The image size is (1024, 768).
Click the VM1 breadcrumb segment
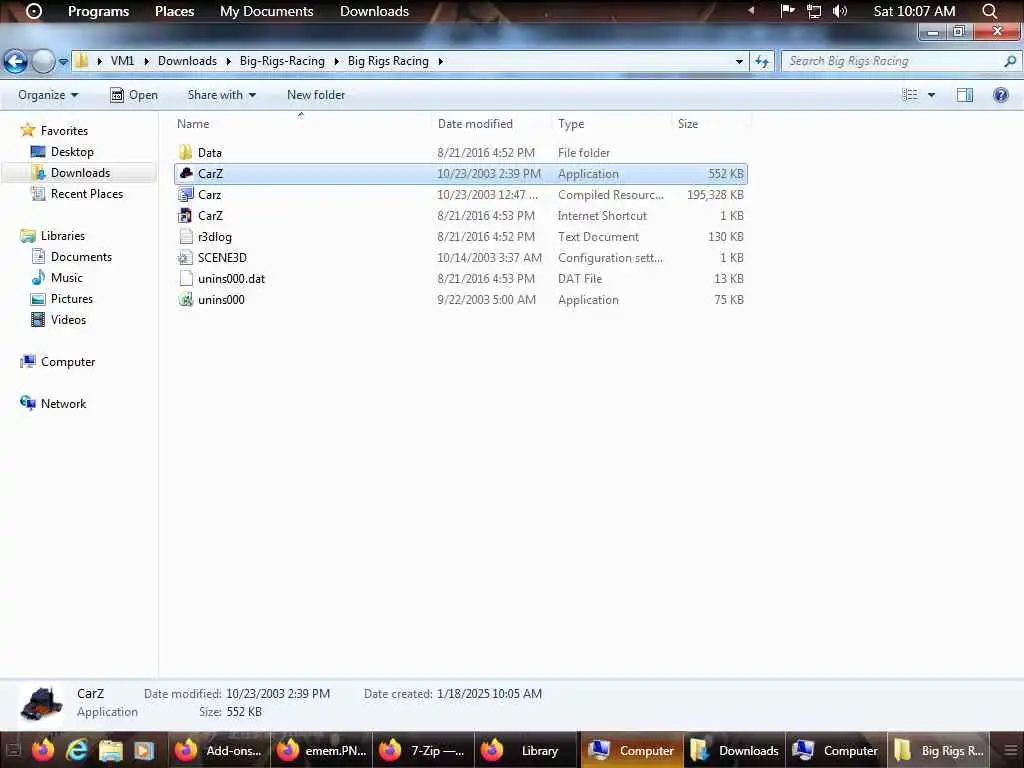point(122,61)
